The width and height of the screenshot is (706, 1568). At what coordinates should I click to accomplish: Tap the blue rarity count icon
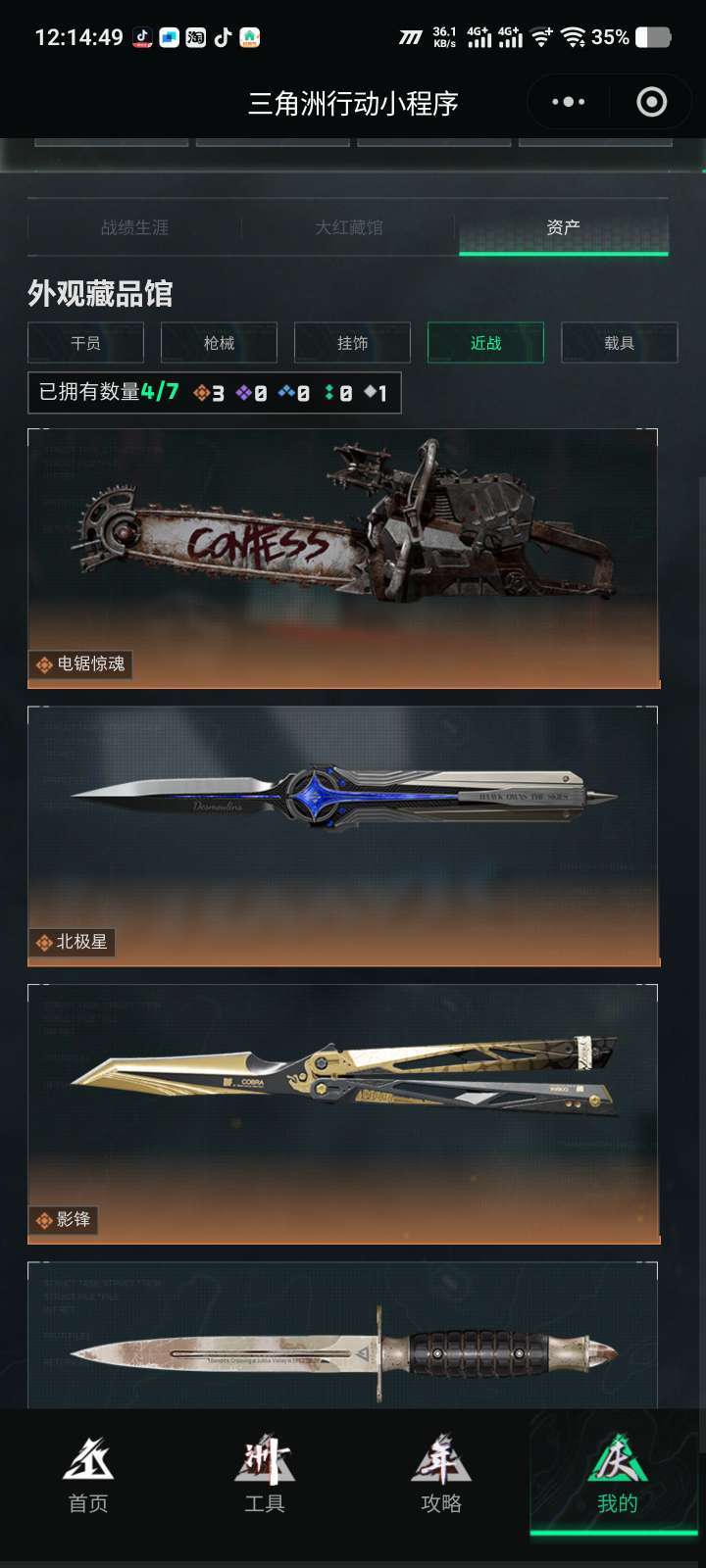pos(286,393)
